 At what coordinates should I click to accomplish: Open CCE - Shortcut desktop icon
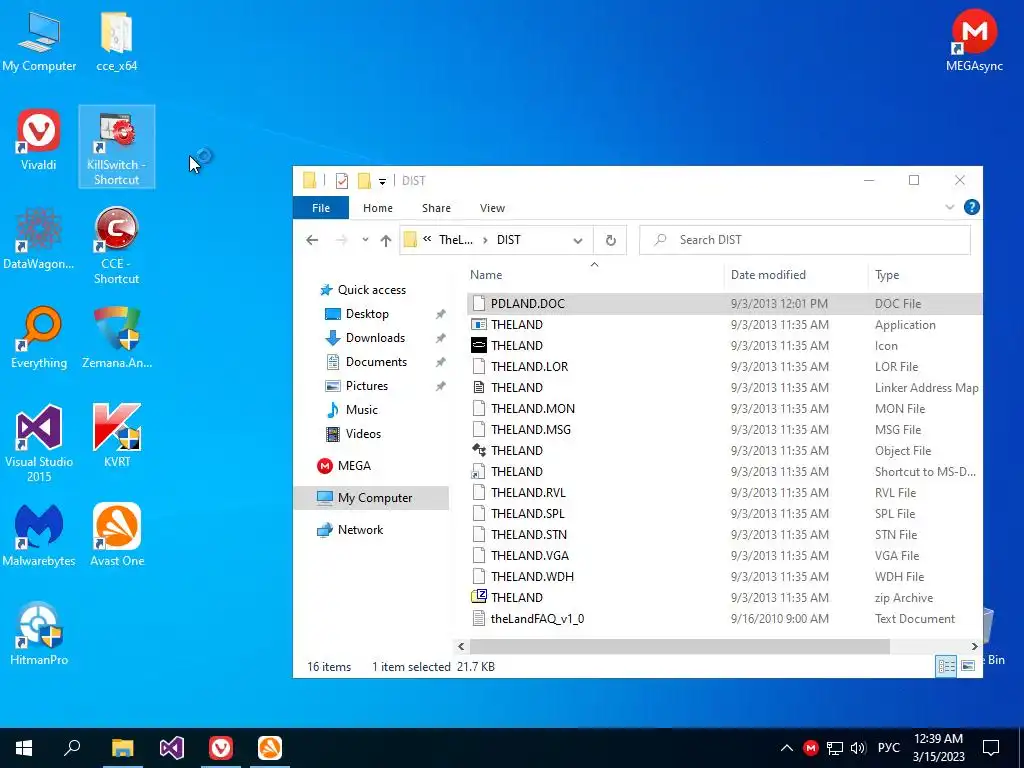pyautogui.click(x=117, y=246)
